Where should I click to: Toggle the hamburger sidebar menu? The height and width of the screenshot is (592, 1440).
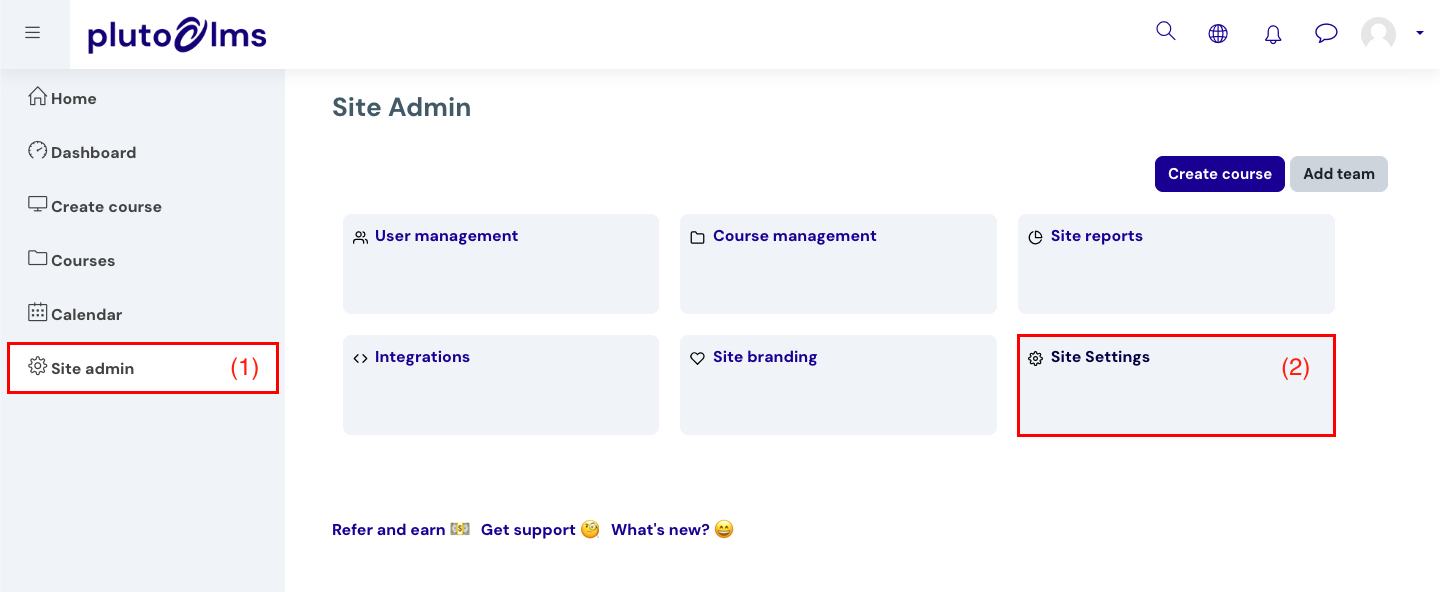[x=33, y=33]
